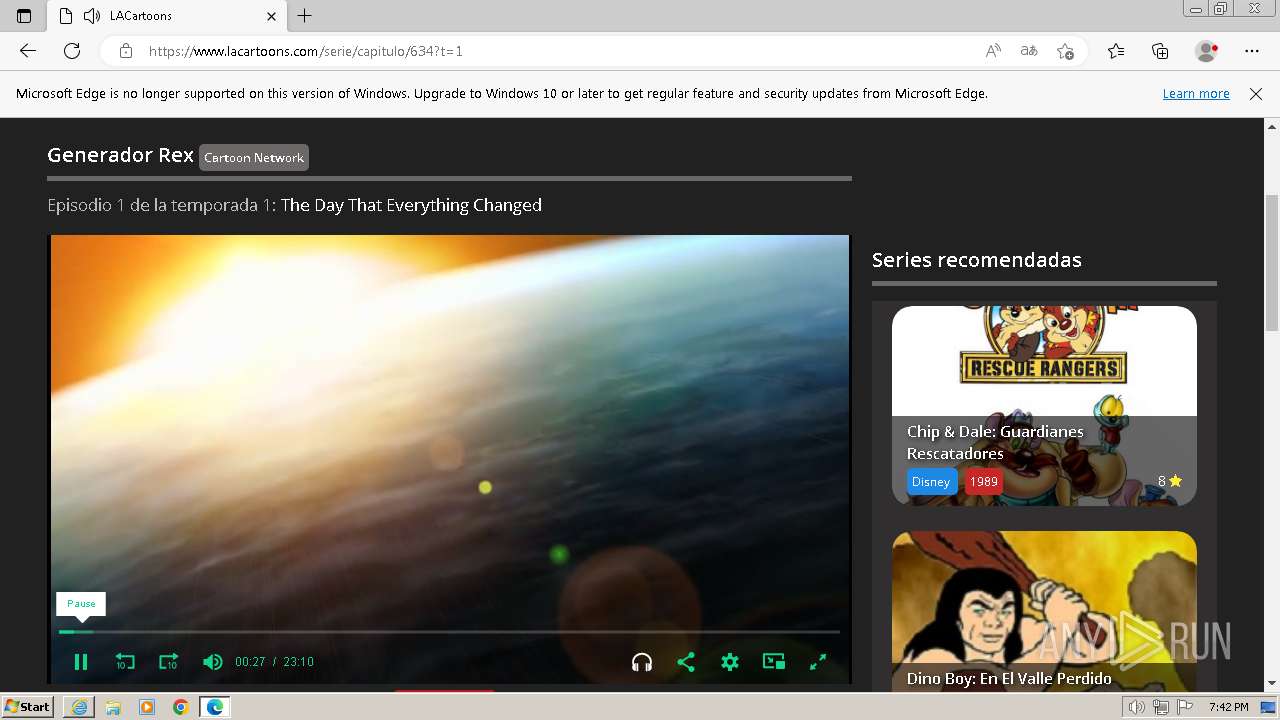
Task: Open the tab actions menu
Action: tap(24, 16)
